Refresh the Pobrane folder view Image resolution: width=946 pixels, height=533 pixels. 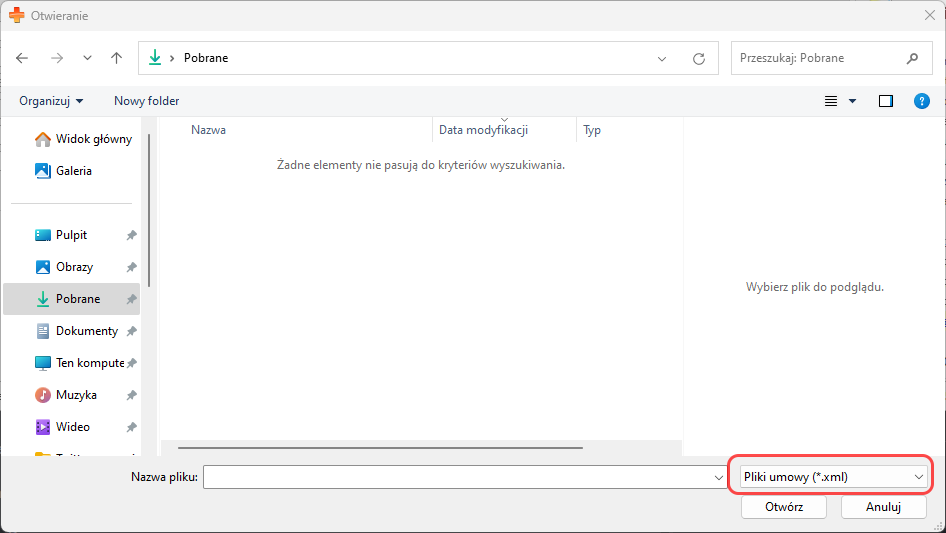[699, 59]
